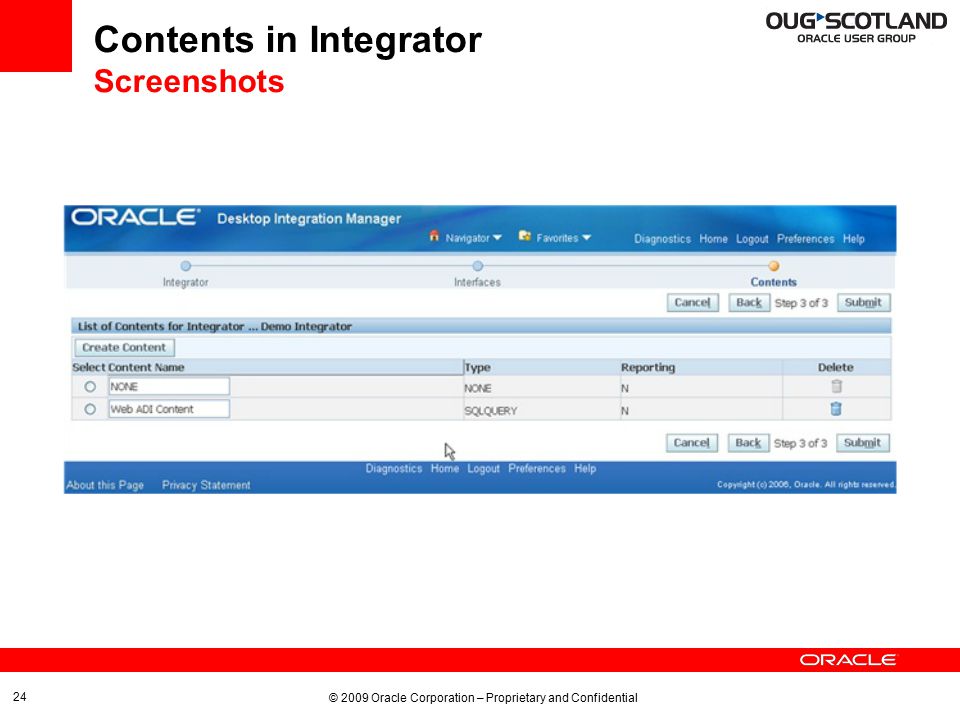Go to the Interfaces train step
The height and width of the screenshot is (720, 960).
pyautogui.click(x=478, y=266)
